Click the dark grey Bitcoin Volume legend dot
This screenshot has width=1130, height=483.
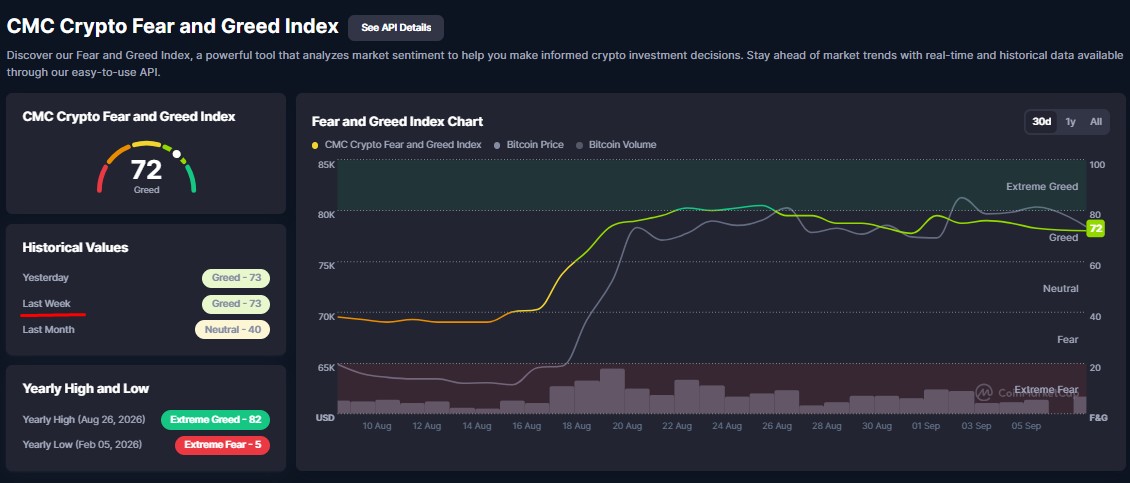tap(579, 146)
